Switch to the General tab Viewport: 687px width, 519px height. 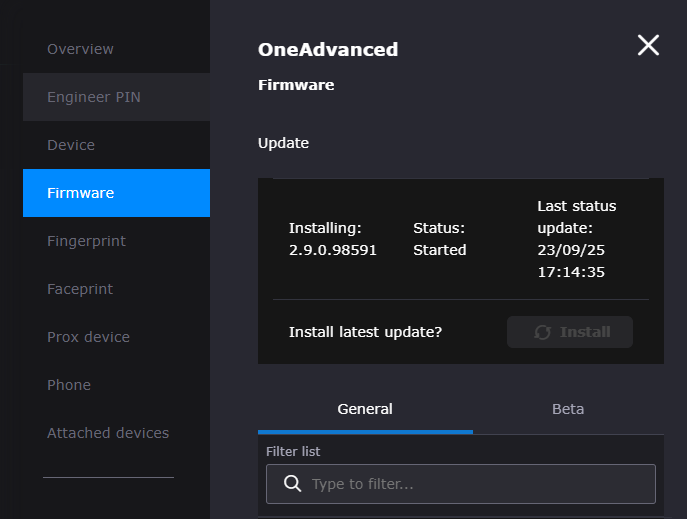click(365, 409)
